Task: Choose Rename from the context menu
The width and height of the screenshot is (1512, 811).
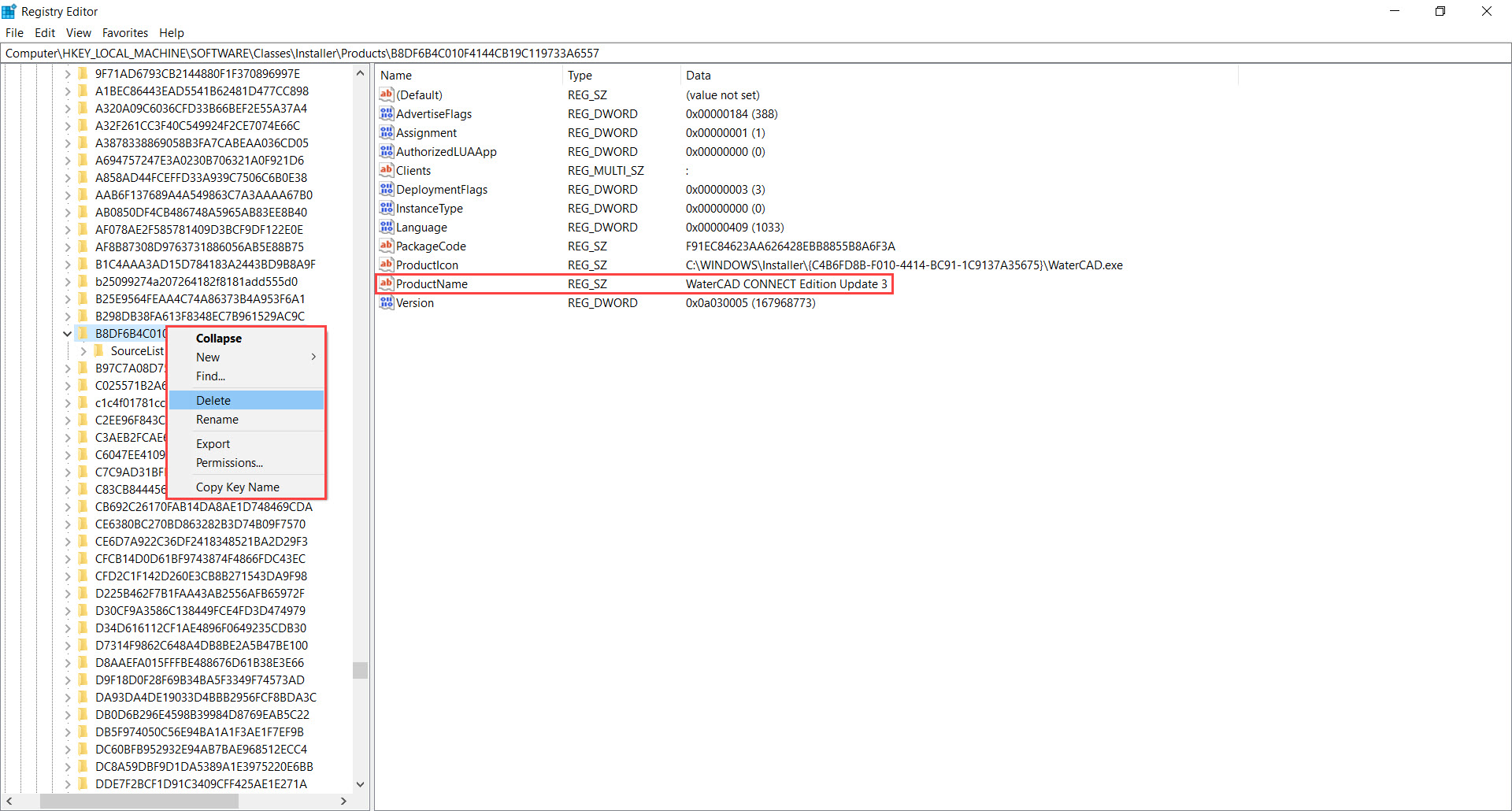Action: (246, 419)
